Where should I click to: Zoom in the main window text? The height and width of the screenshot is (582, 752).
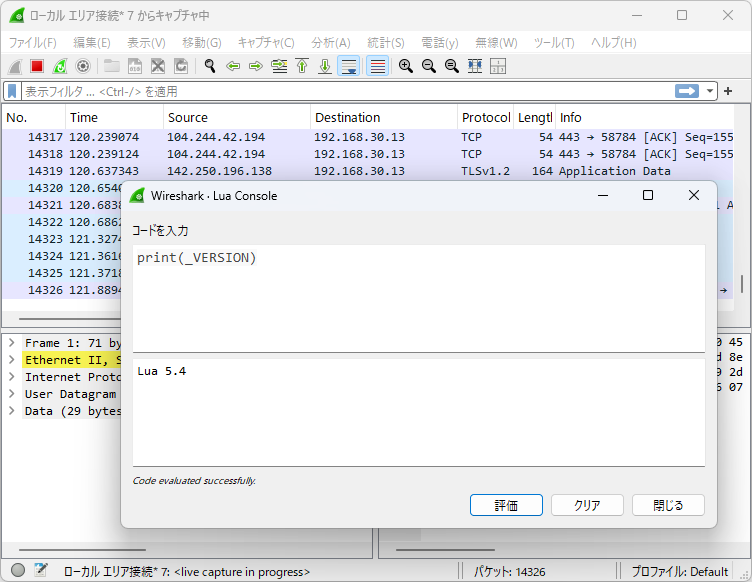click(406, 66)
